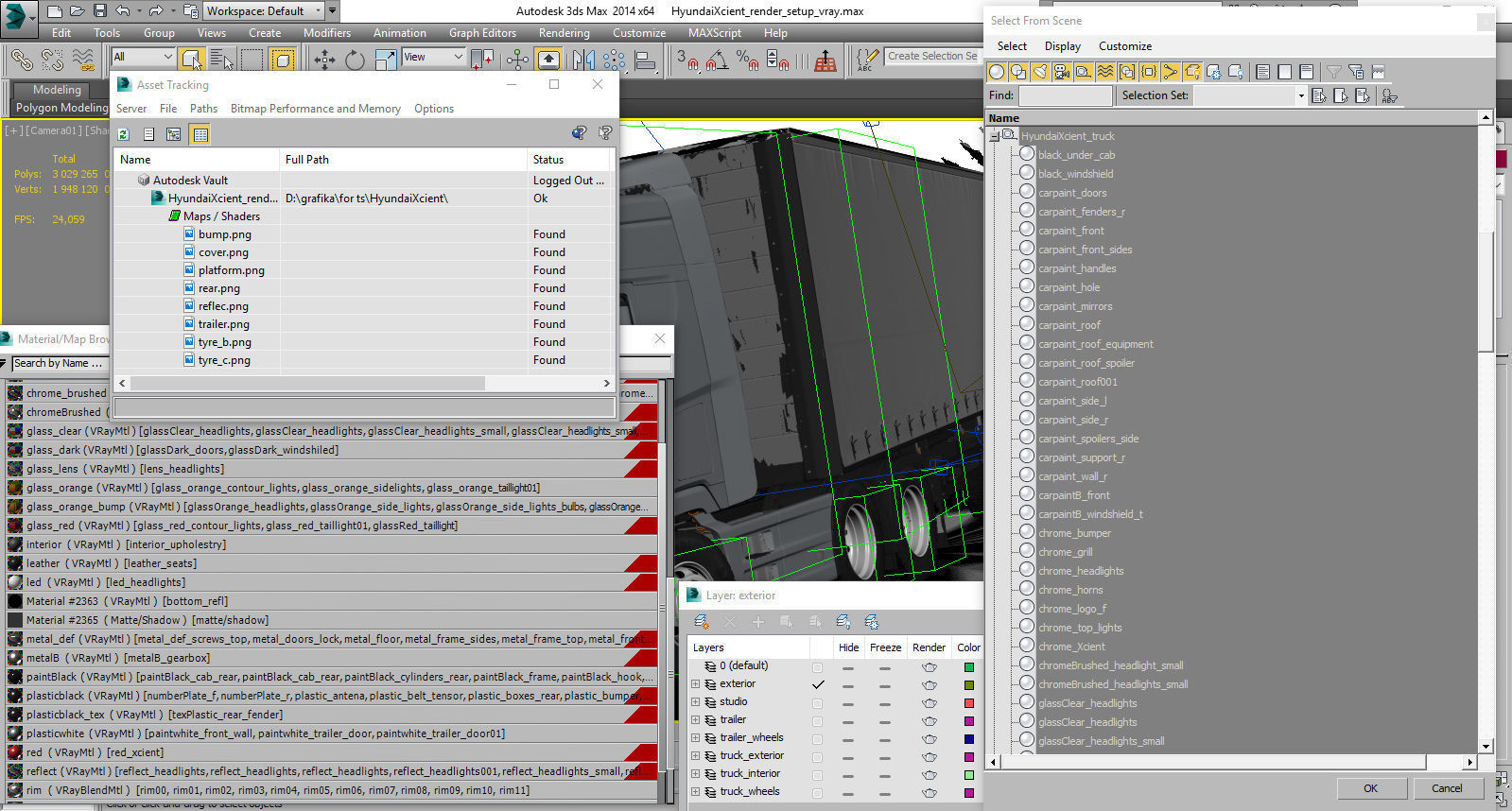Toggle Display Bone Objects filter icon
Screen dimensions: 1512x811
[1171, 72]
